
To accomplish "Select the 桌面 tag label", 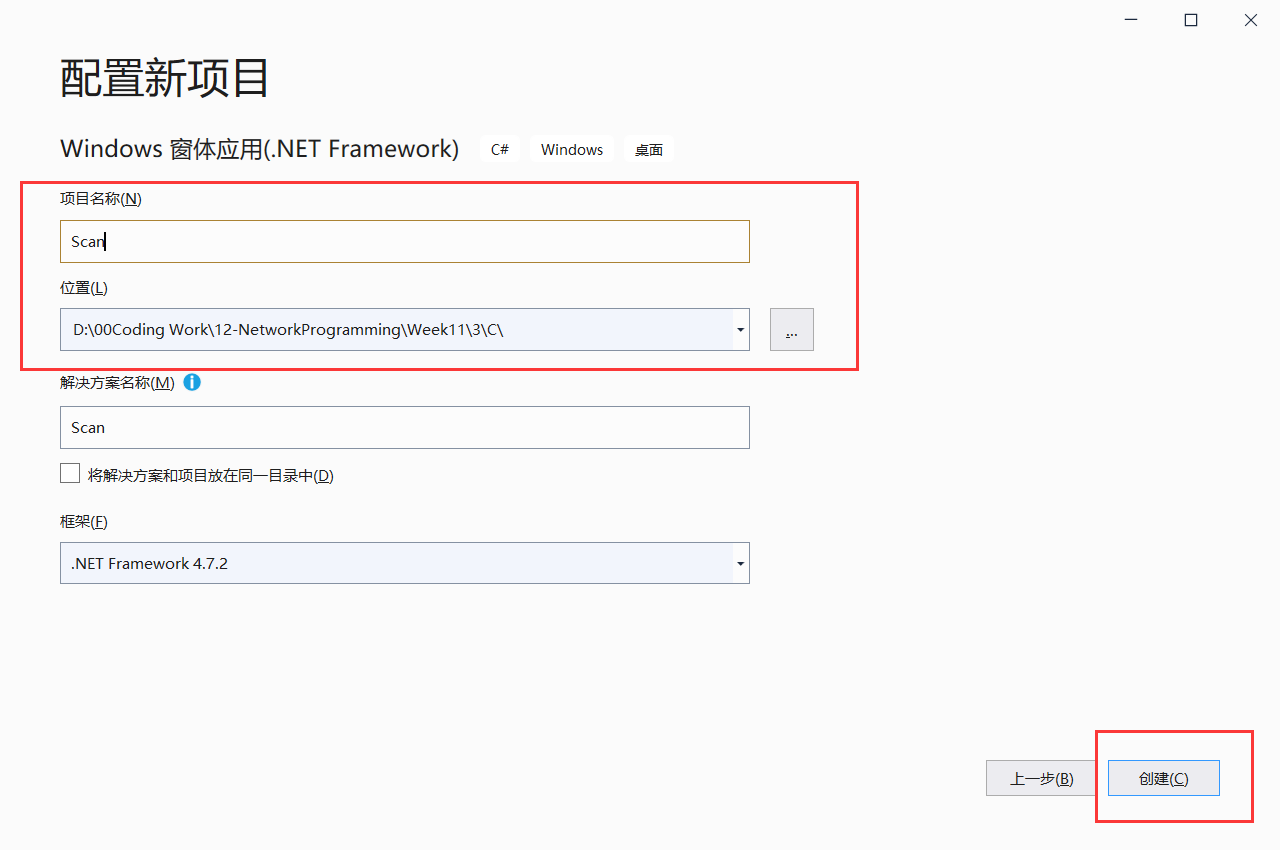I will [649, 149].
